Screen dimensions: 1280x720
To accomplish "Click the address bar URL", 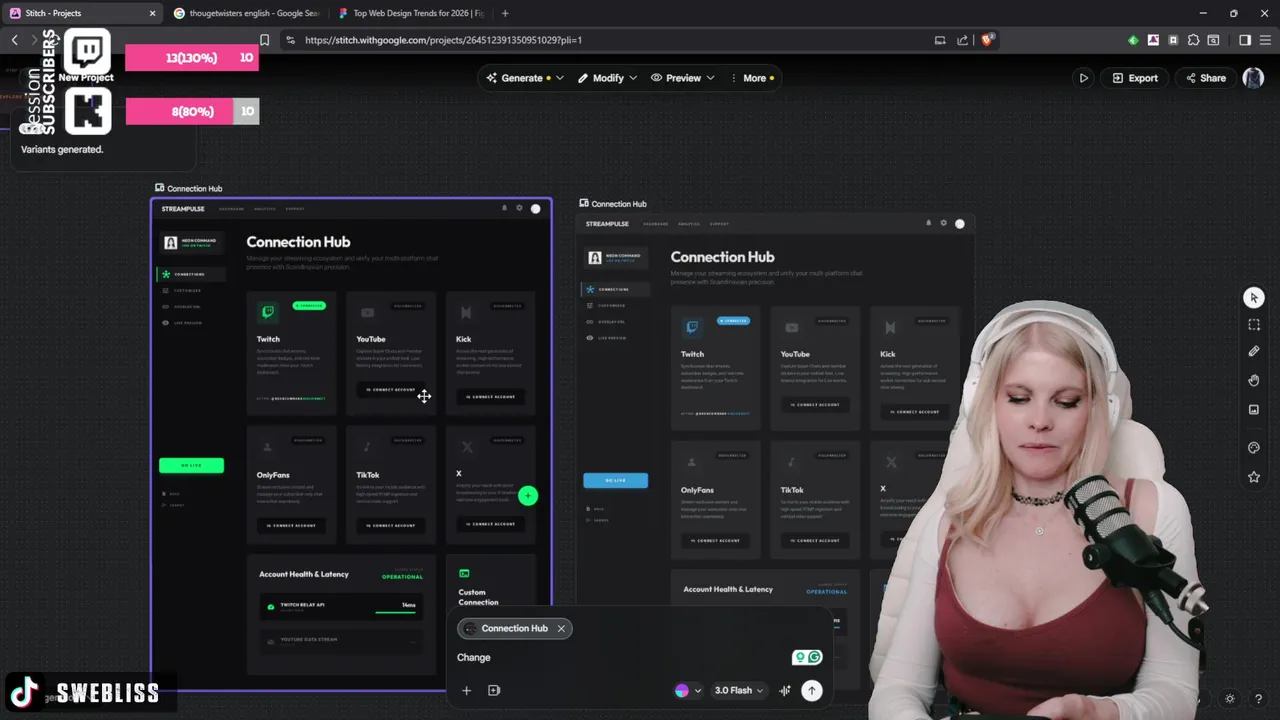I will click(x=443, y=40).
